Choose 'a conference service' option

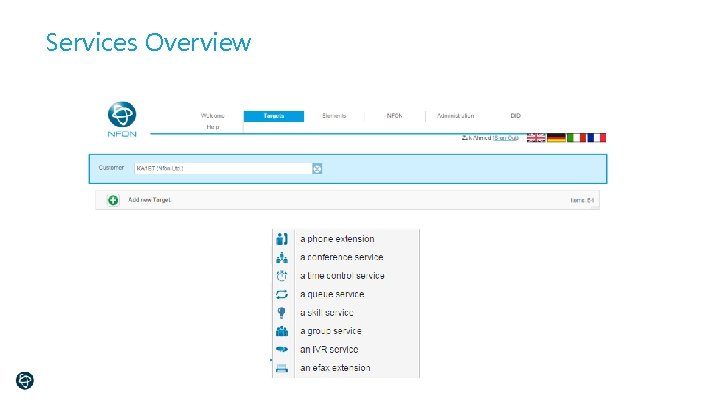tap(342, 257)
